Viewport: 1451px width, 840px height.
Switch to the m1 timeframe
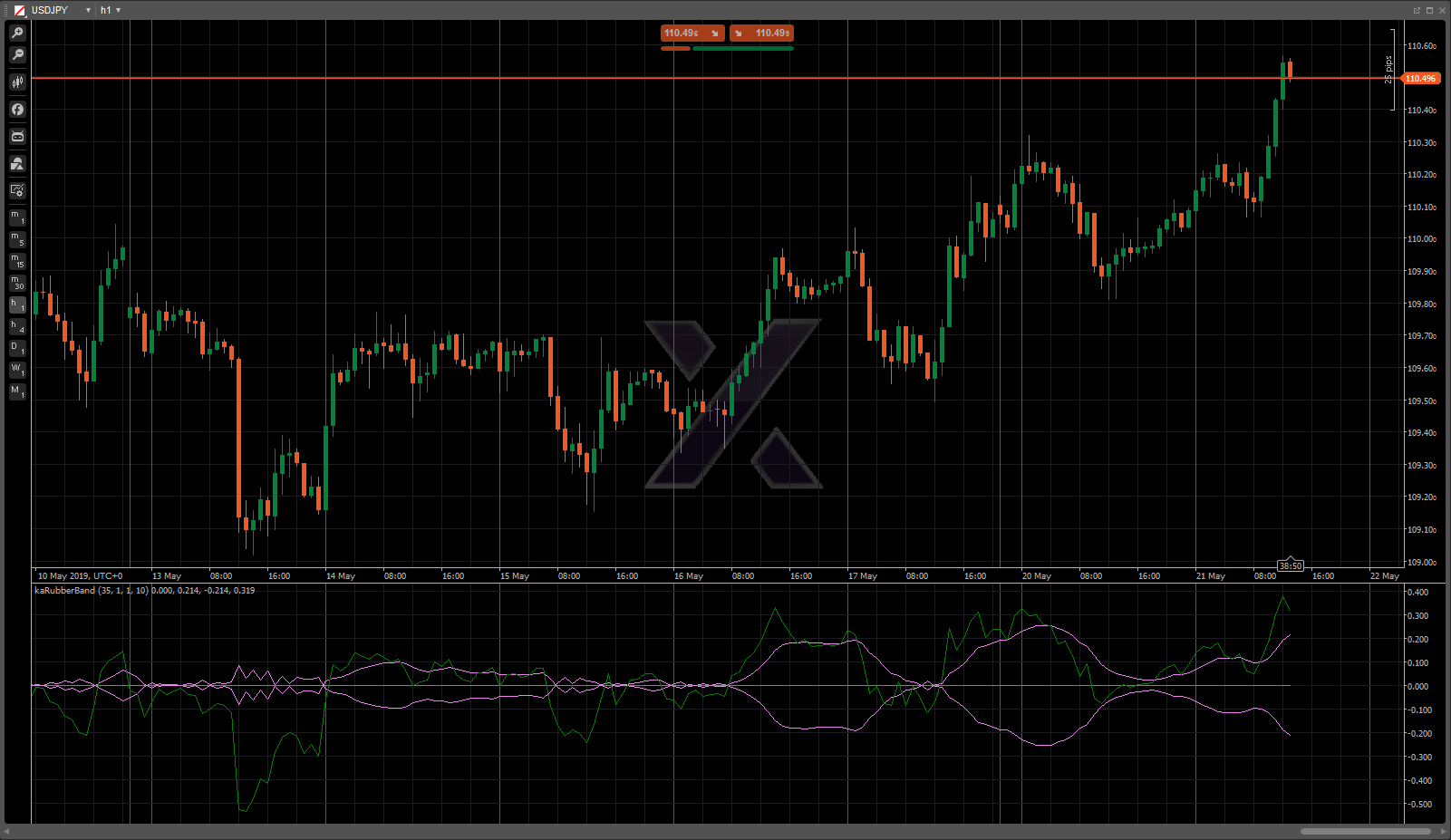[x=17, y=217]
